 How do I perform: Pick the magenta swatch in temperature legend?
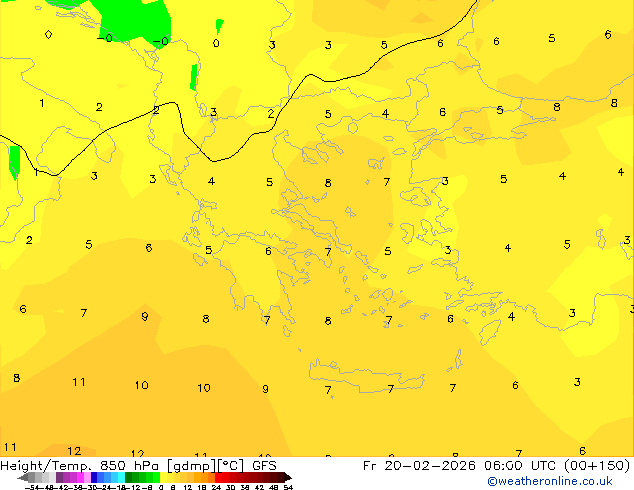point(80,477)
